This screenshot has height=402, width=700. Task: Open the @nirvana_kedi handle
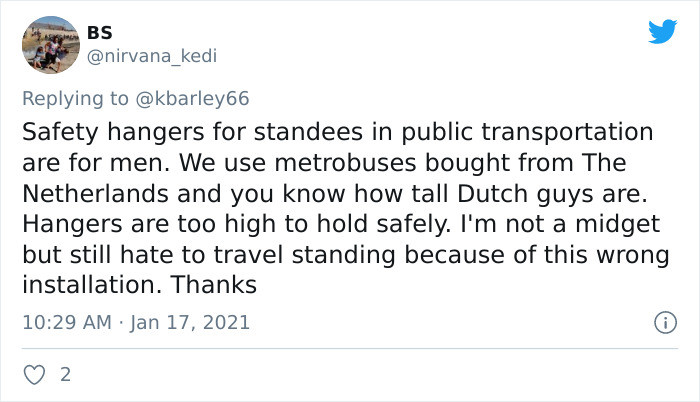(152, 56)
